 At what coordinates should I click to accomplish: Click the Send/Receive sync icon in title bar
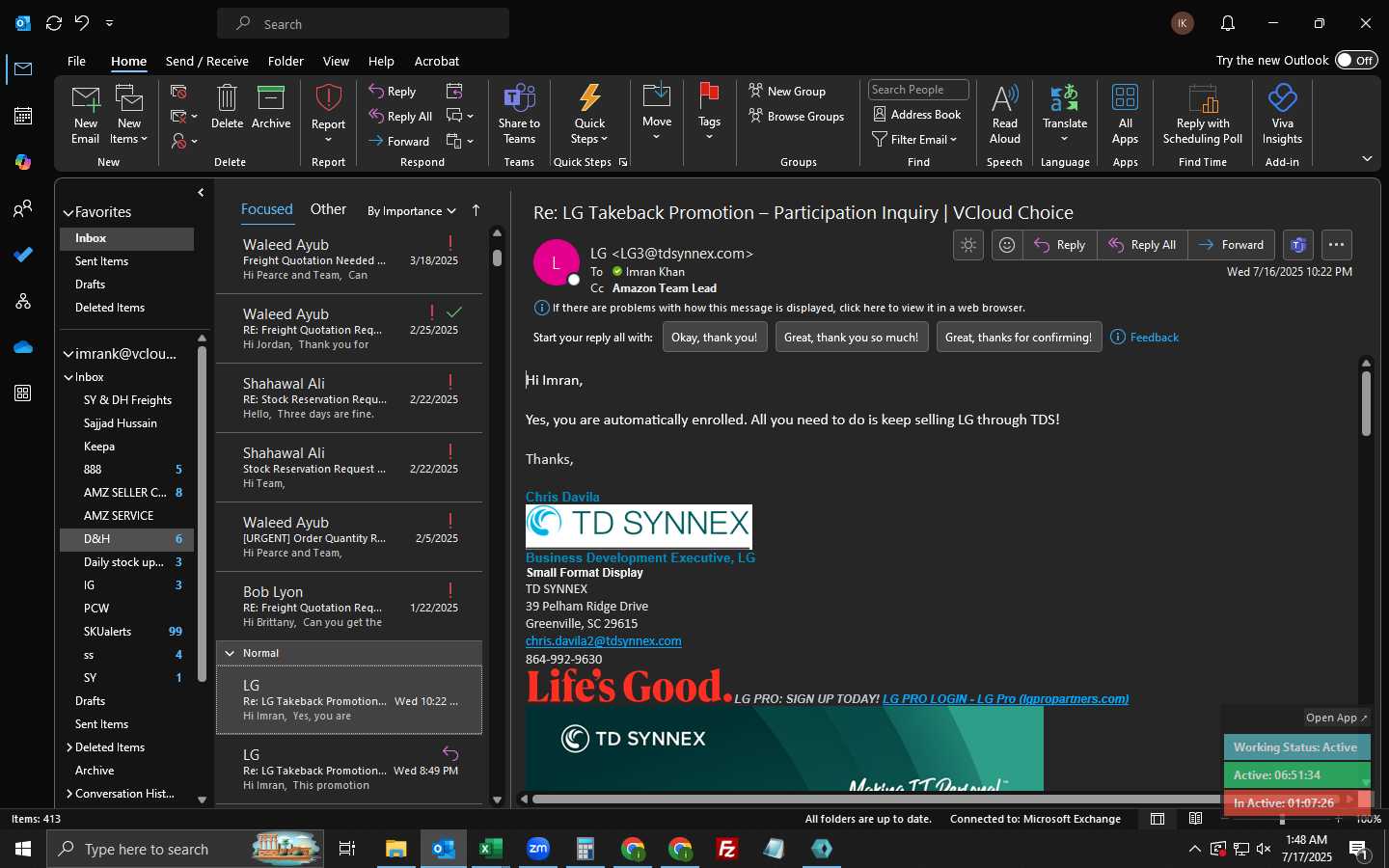click(54, 23)
